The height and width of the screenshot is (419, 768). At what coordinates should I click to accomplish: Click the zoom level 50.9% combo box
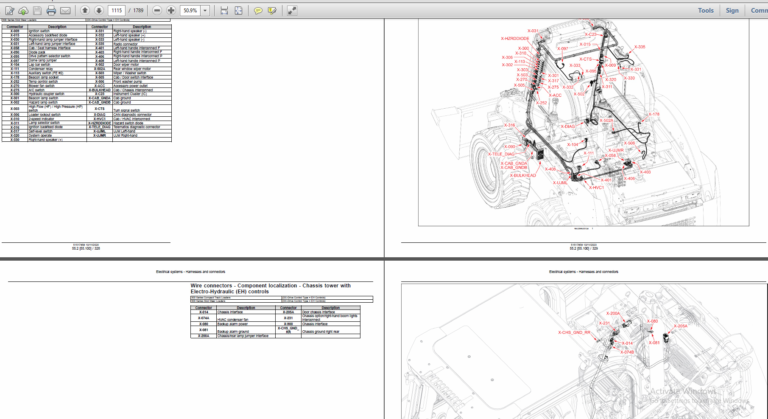click(x=190, y=10)
